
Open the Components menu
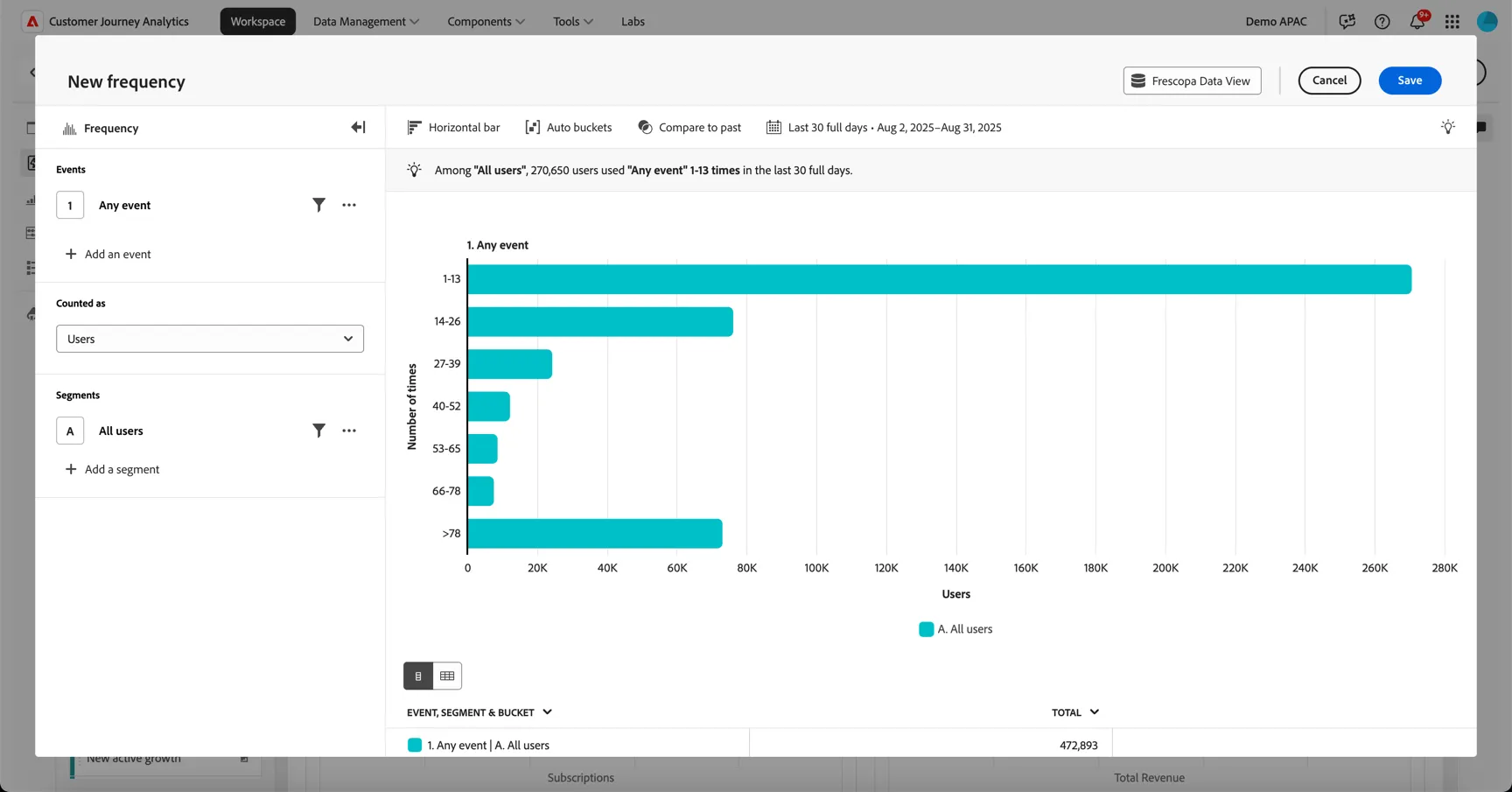(x=486, y=21)
